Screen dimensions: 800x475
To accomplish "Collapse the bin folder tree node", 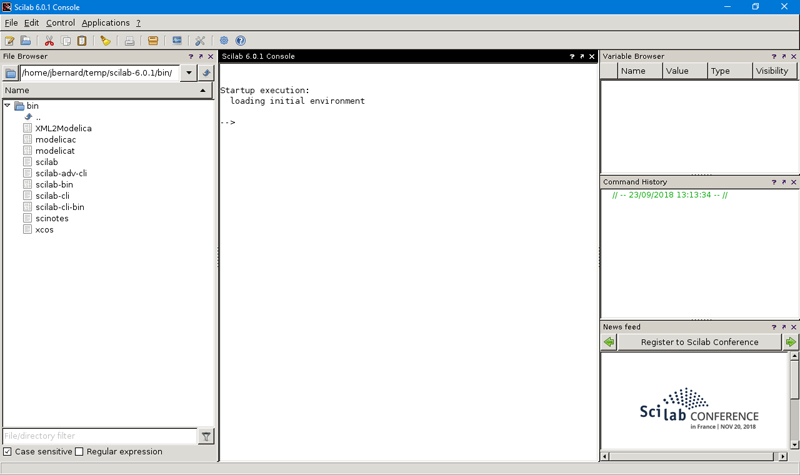I will point(7,106).
